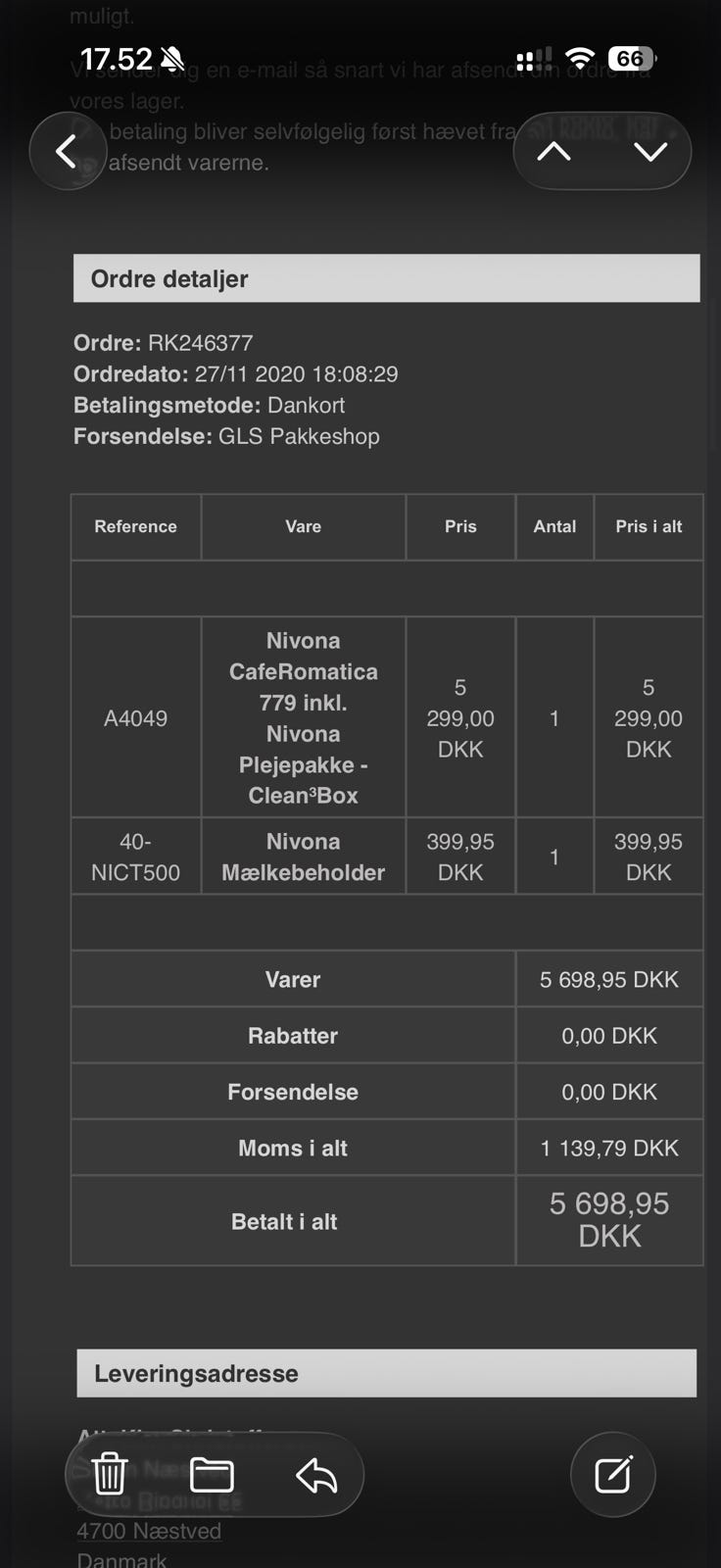The width and height of the screenshot is (721, 1568).
Task: Tap the battery indicator showing 66
Action: pyautogui.click(x=631, y=59)
